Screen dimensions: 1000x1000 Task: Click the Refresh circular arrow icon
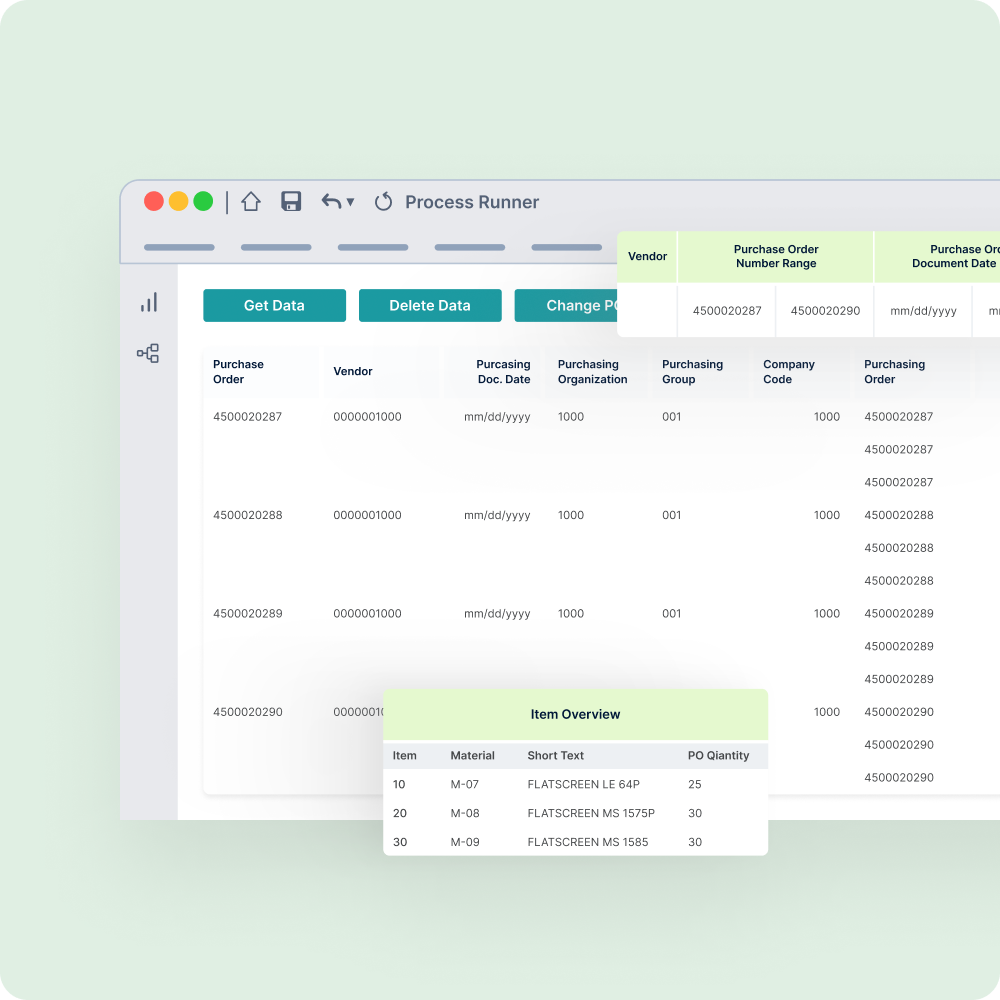coord(383,202)
